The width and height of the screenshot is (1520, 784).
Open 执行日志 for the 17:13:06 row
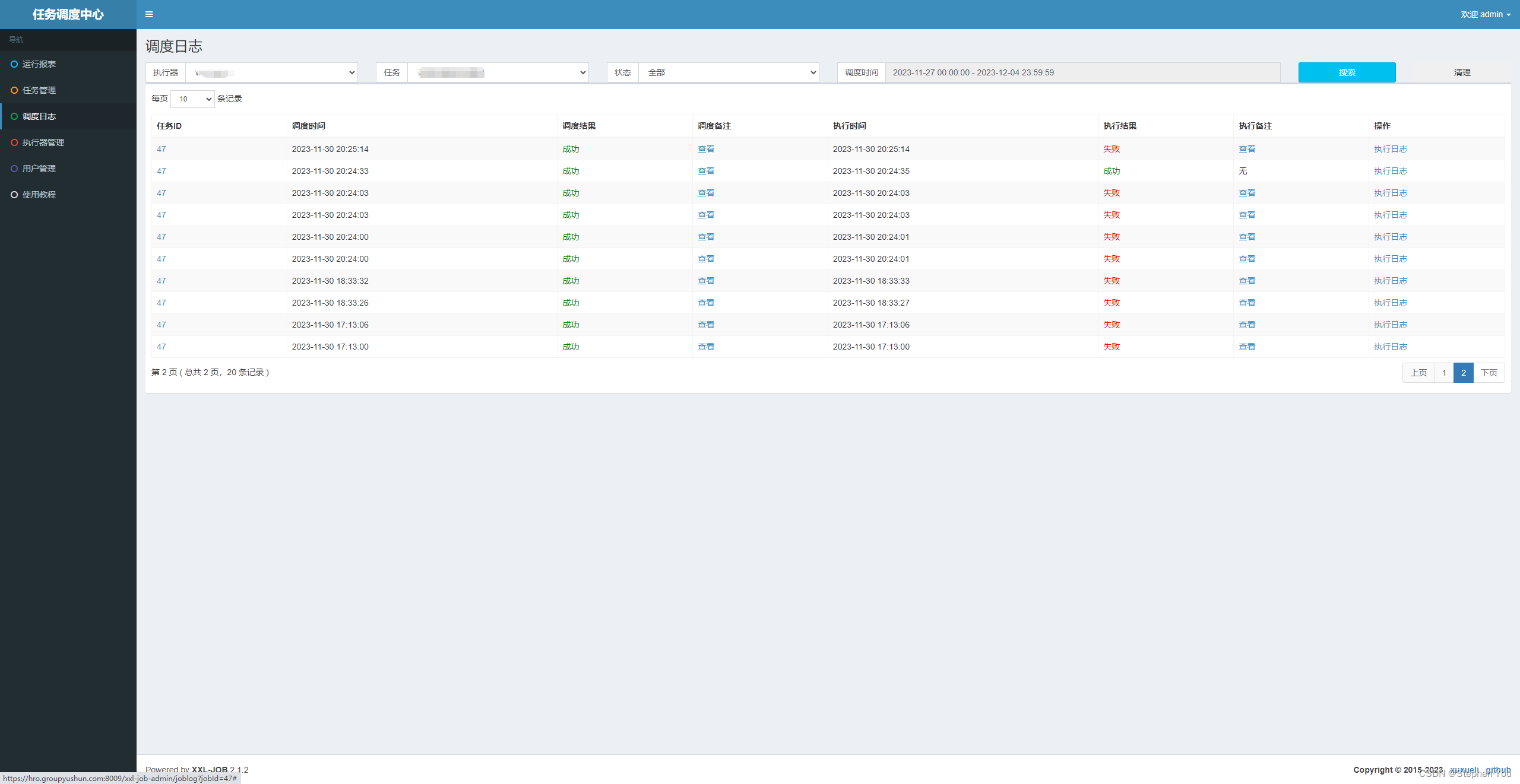point(1391,325)
